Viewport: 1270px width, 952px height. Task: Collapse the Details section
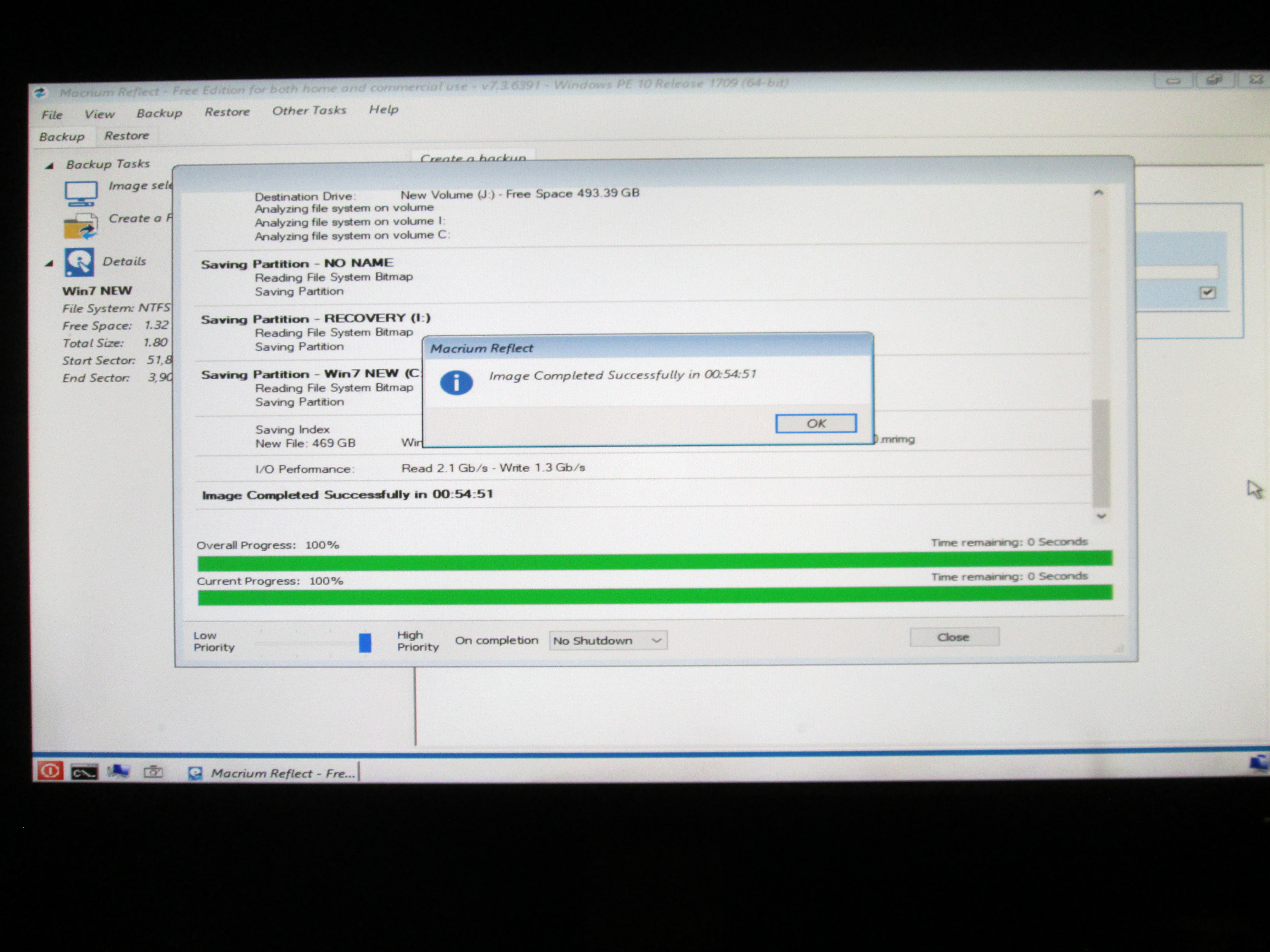(49, 263)
